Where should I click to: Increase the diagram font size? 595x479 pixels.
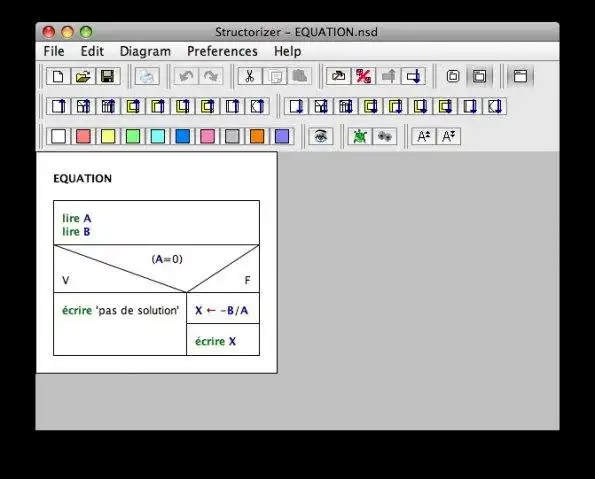point(424,136)
